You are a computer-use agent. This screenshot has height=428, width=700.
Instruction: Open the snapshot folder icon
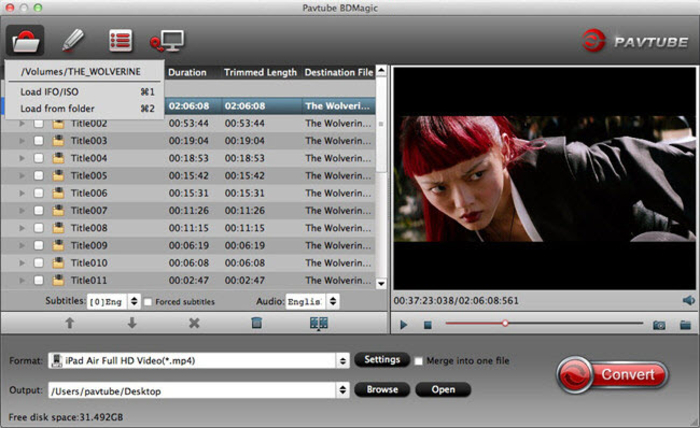(685, 325)
